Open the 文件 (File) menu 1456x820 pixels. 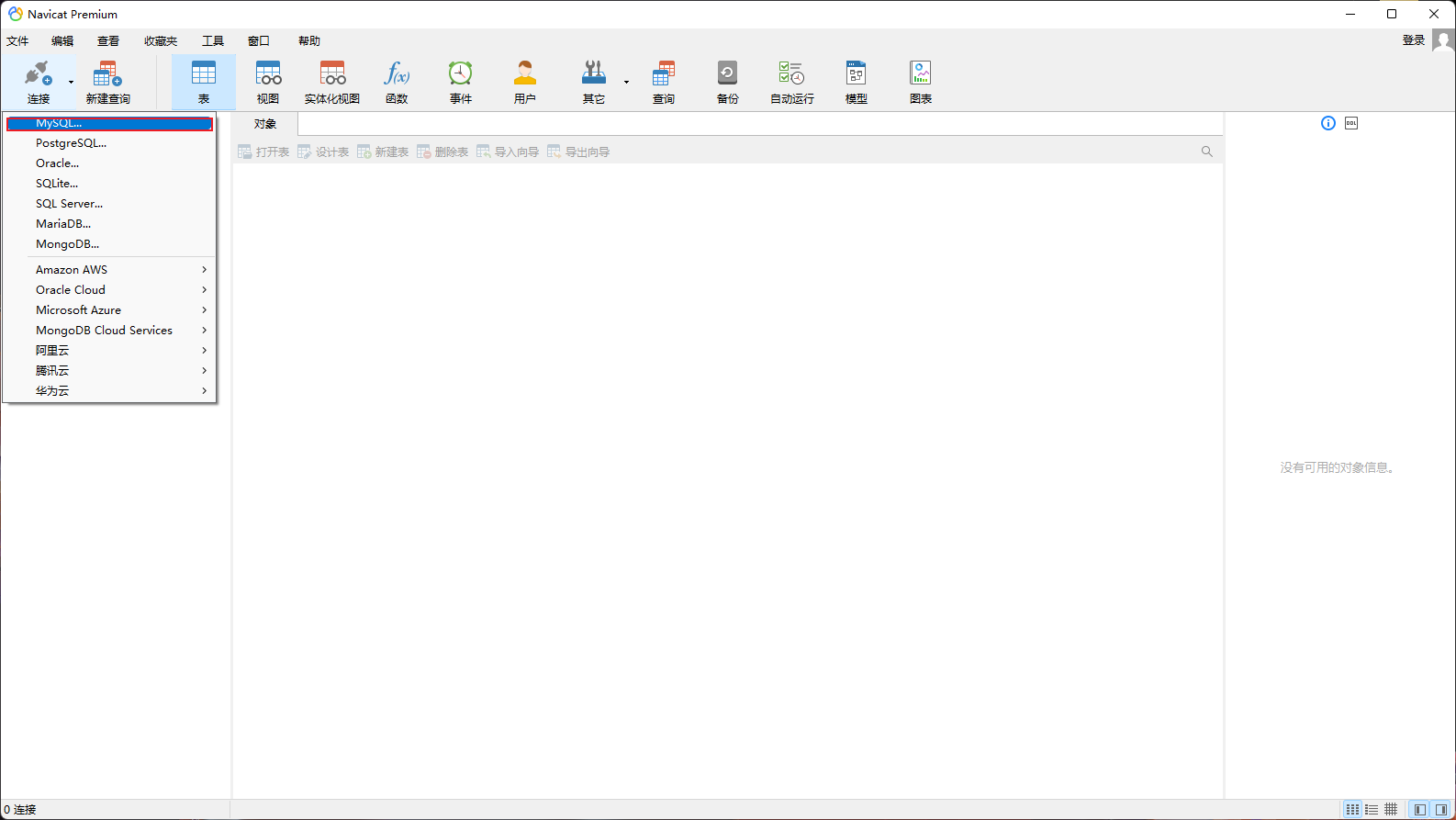coord(17,41)
